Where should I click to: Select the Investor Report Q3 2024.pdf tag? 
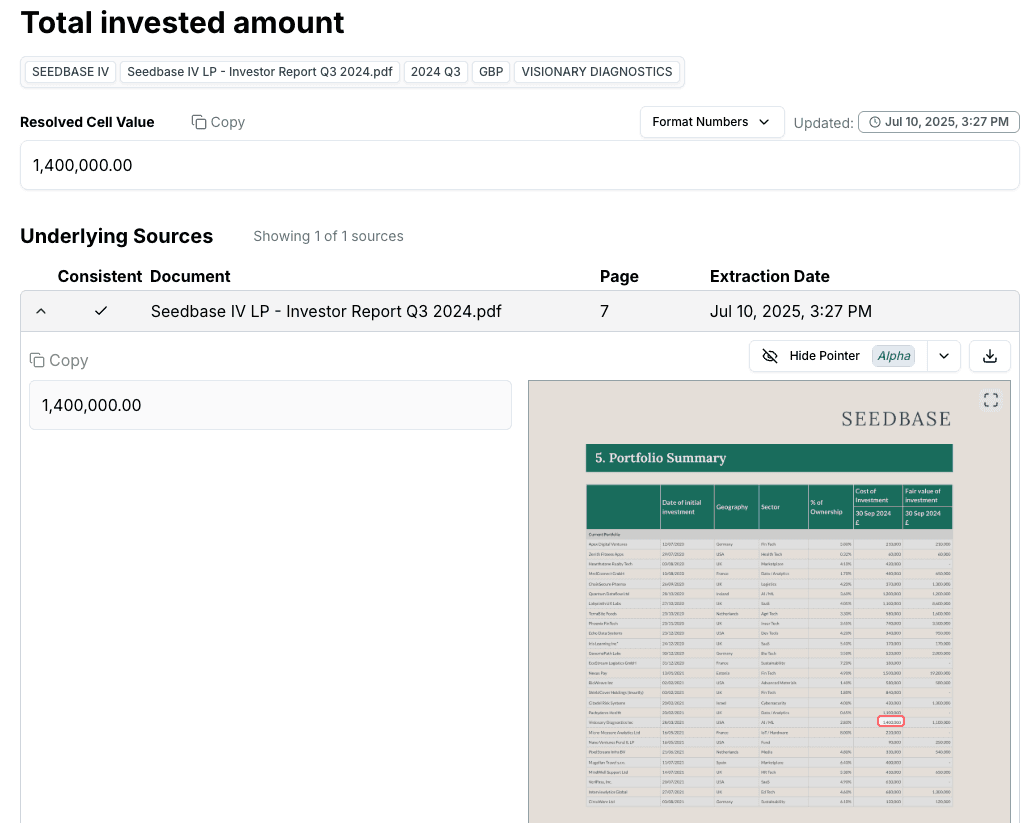click(x=260, y=72)
